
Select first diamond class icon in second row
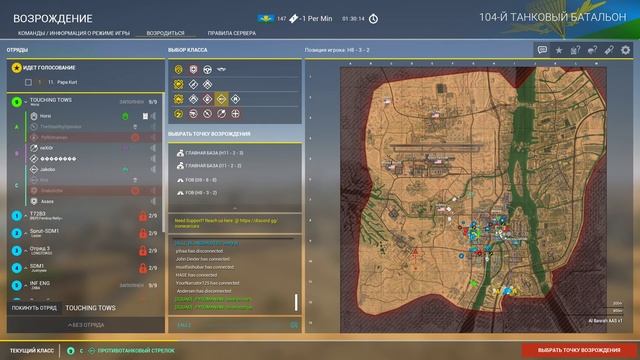pyautogui.click(x=193, y=84)
